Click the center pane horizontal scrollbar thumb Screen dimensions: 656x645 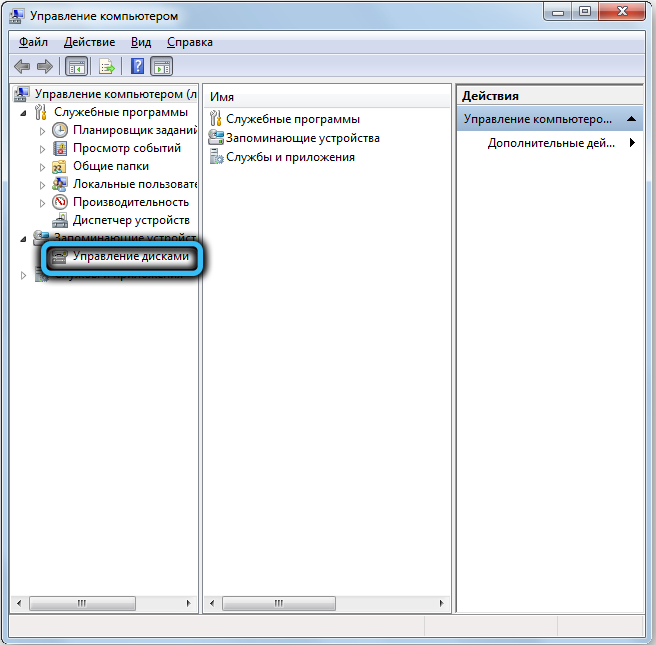pyautogui.click(x=279, y=603)
